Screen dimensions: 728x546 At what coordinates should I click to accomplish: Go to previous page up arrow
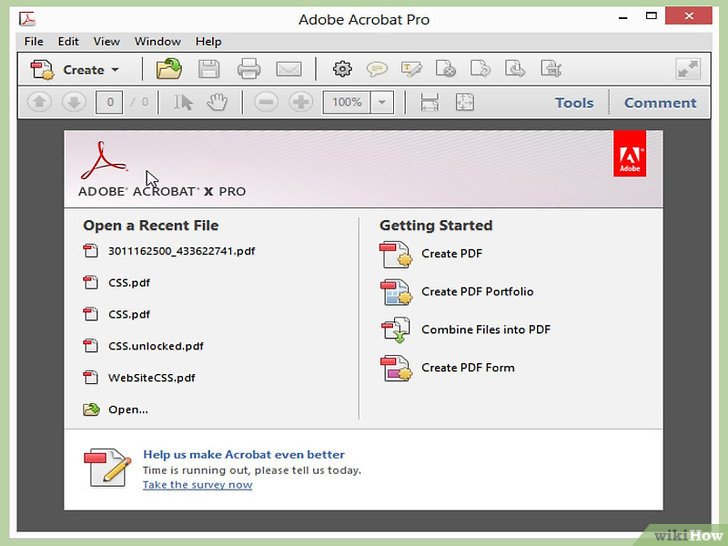pos(39,102)
